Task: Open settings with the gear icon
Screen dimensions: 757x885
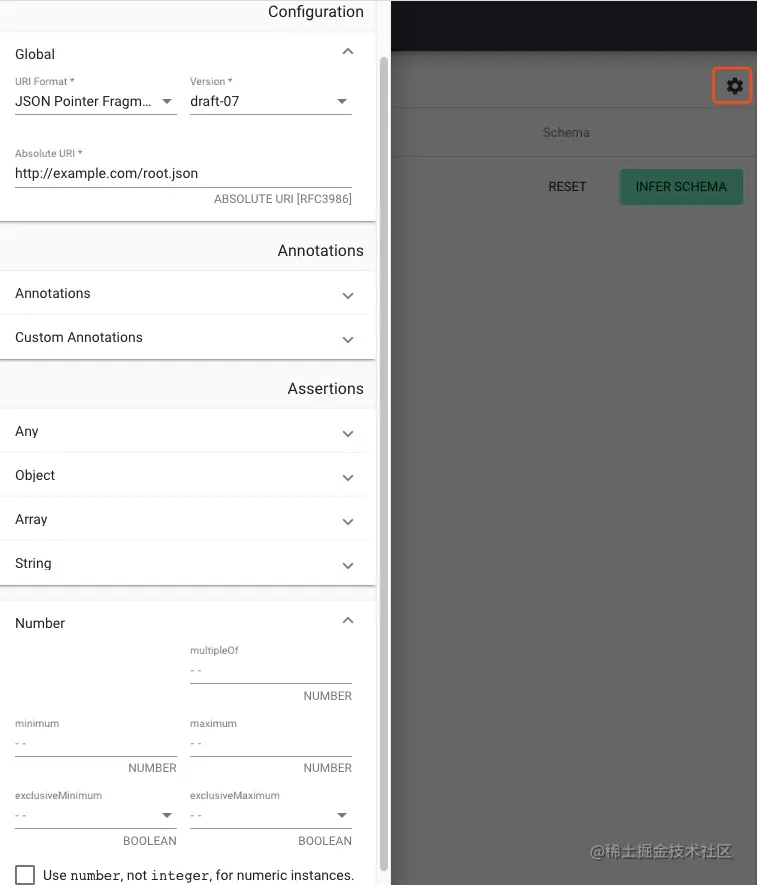Action: tap(734, 86)
